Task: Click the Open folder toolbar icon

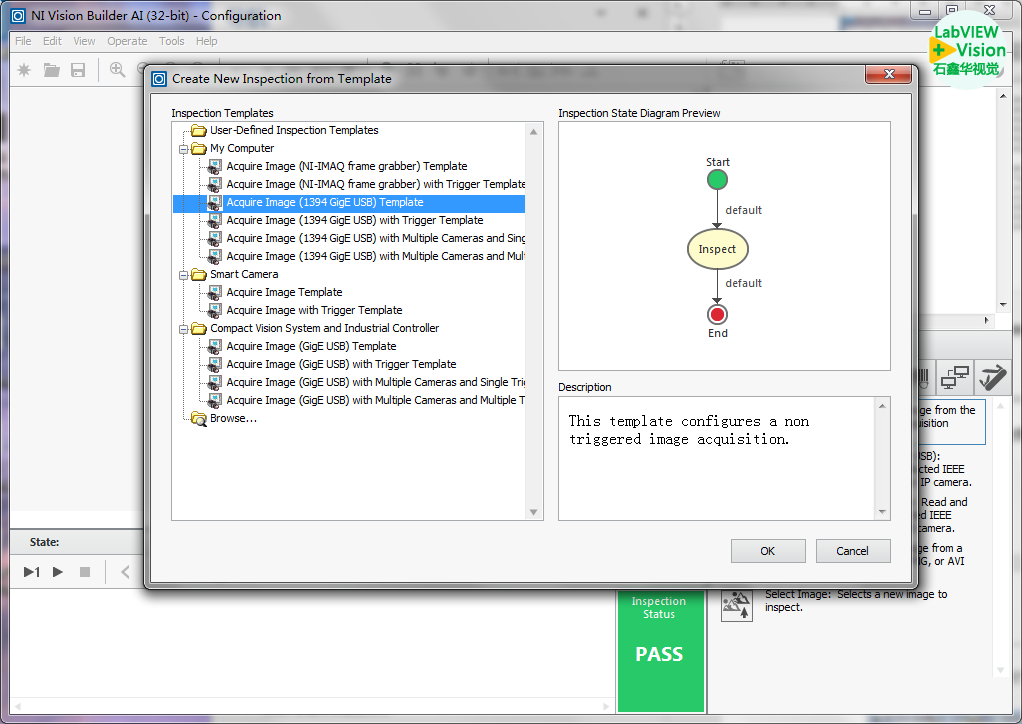Action: tap(51, 70)
